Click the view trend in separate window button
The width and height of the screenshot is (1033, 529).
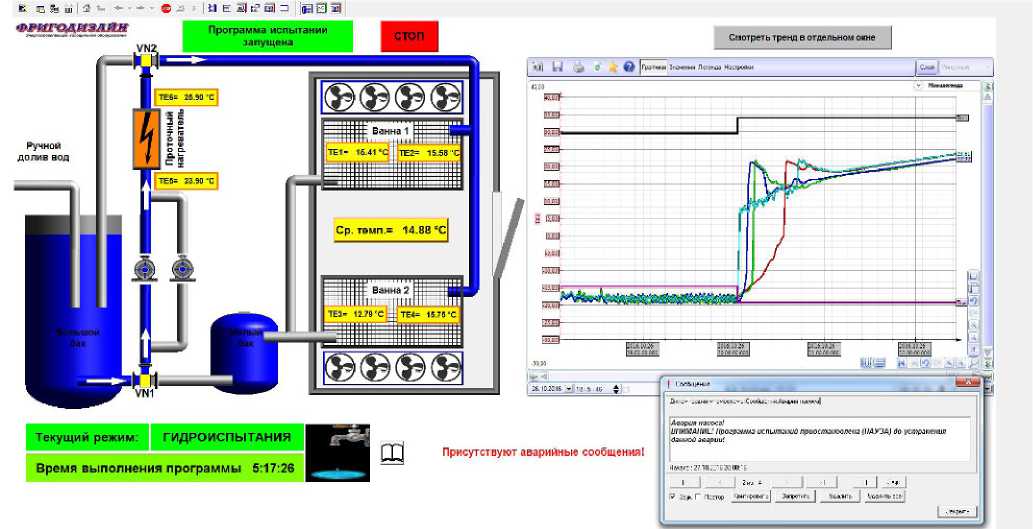(802, 38)
